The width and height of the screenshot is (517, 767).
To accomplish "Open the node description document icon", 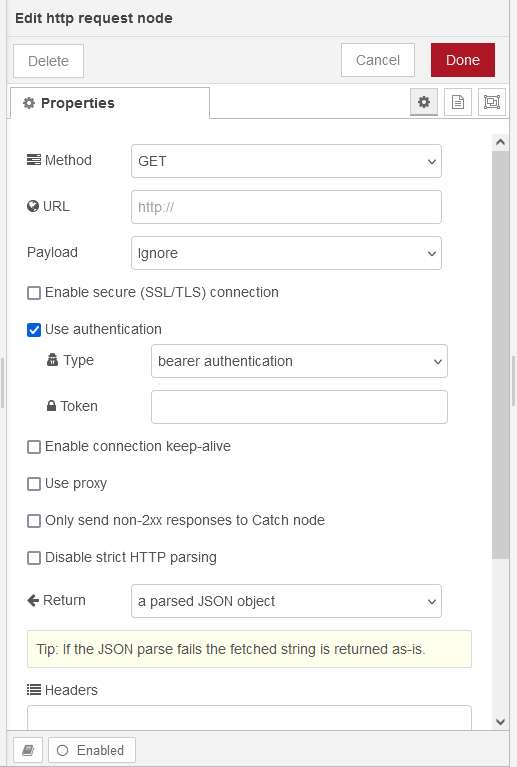I will (458, 102).
